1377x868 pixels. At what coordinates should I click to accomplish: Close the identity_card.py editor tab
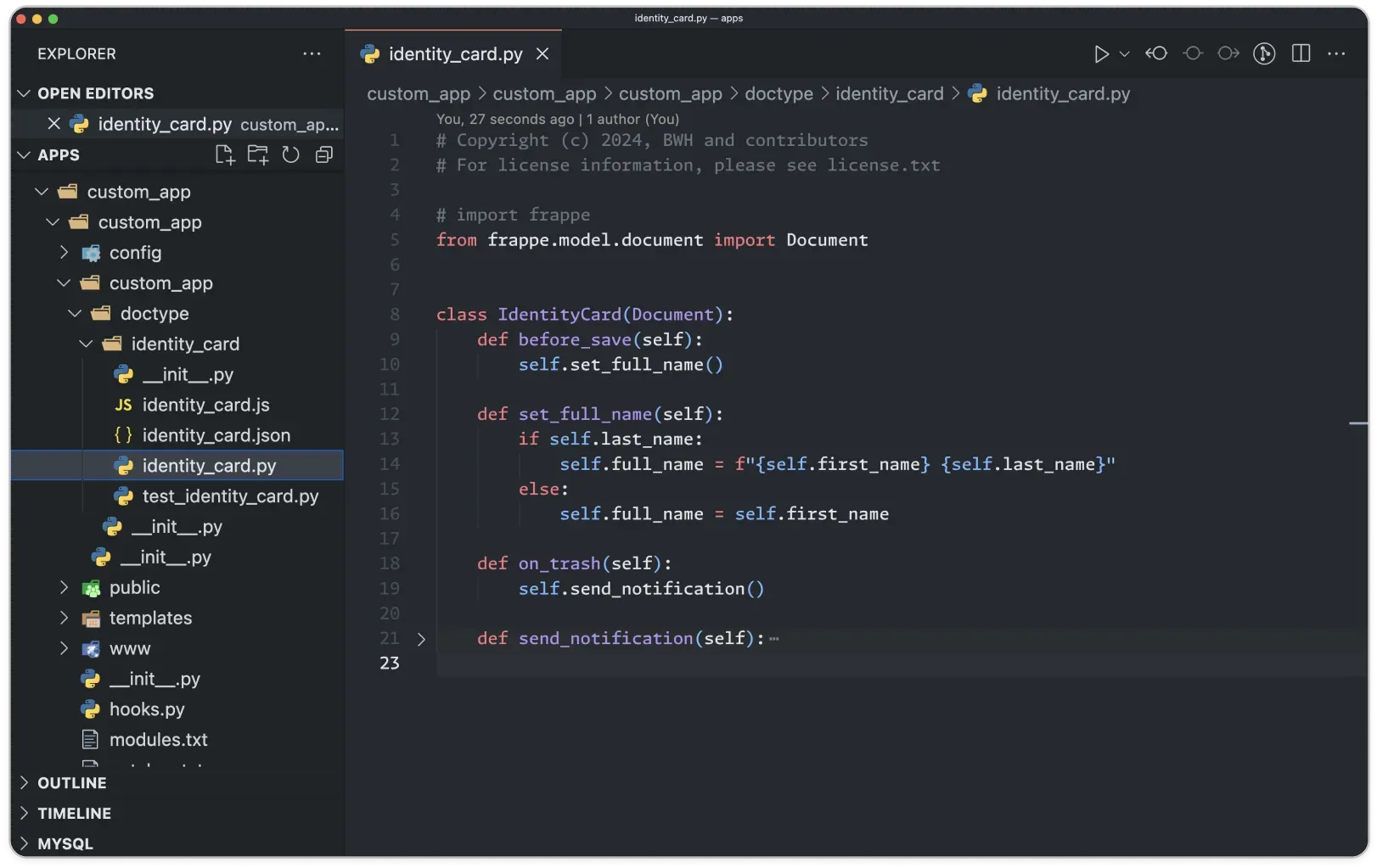[542, 54]
